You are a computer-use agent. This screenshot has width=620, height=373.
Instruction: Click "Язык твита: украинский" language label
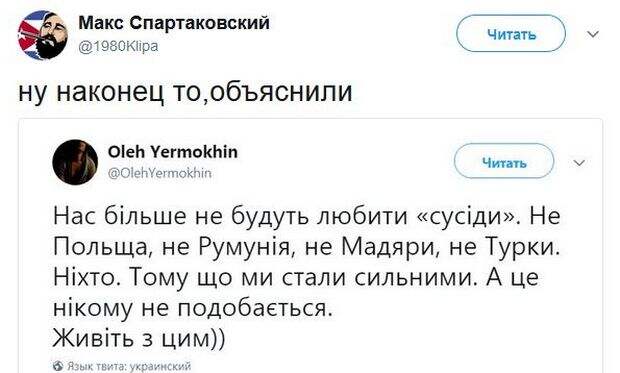[129, 366]
